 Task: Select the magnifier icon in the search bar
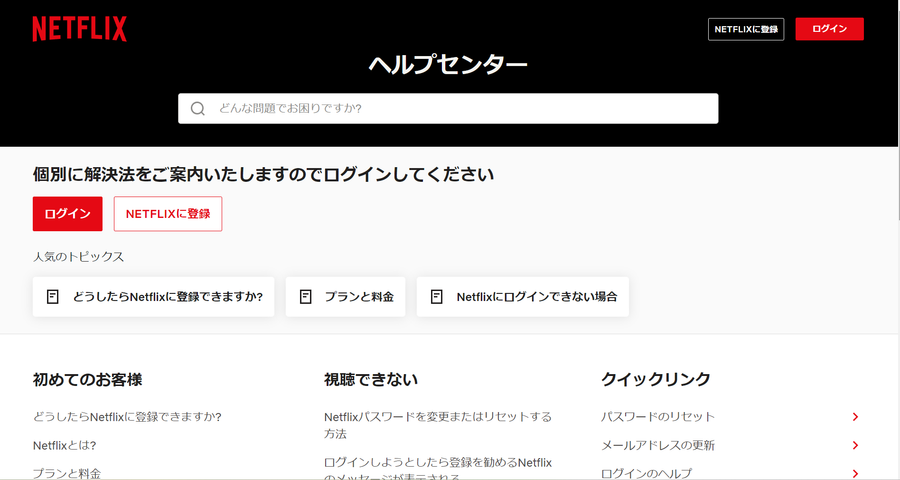click(197, 109)
